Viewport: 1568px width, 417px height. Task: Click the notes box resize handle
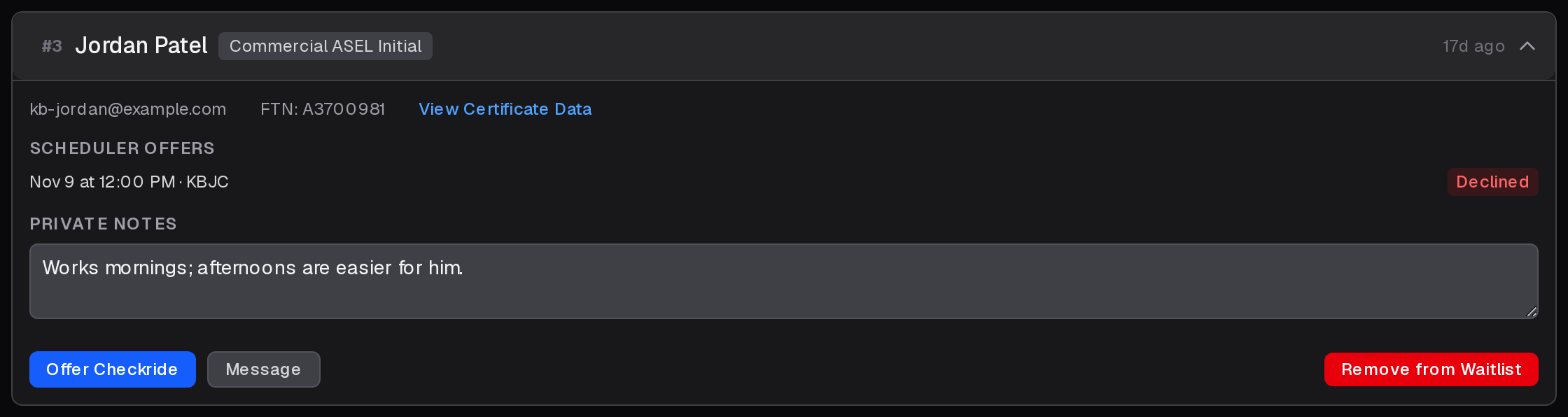(1532, 312)
